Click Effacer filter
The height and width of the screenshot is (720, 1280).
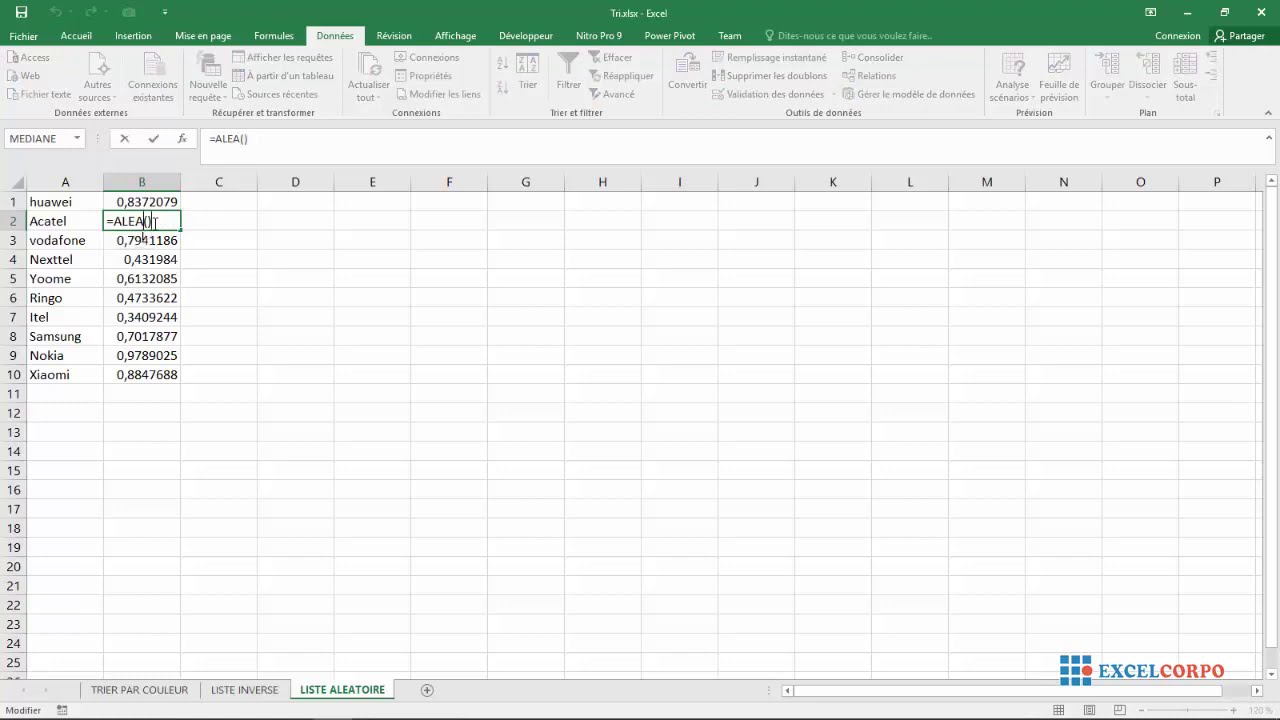tap(611, 57)
